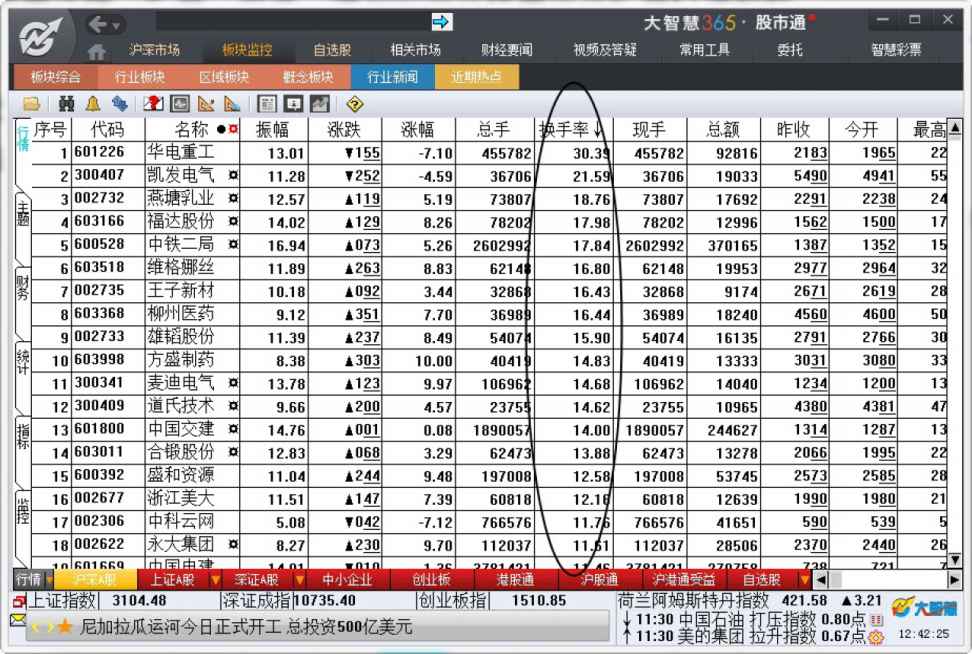Select the row for 中国交建

[x=489, y=430]
